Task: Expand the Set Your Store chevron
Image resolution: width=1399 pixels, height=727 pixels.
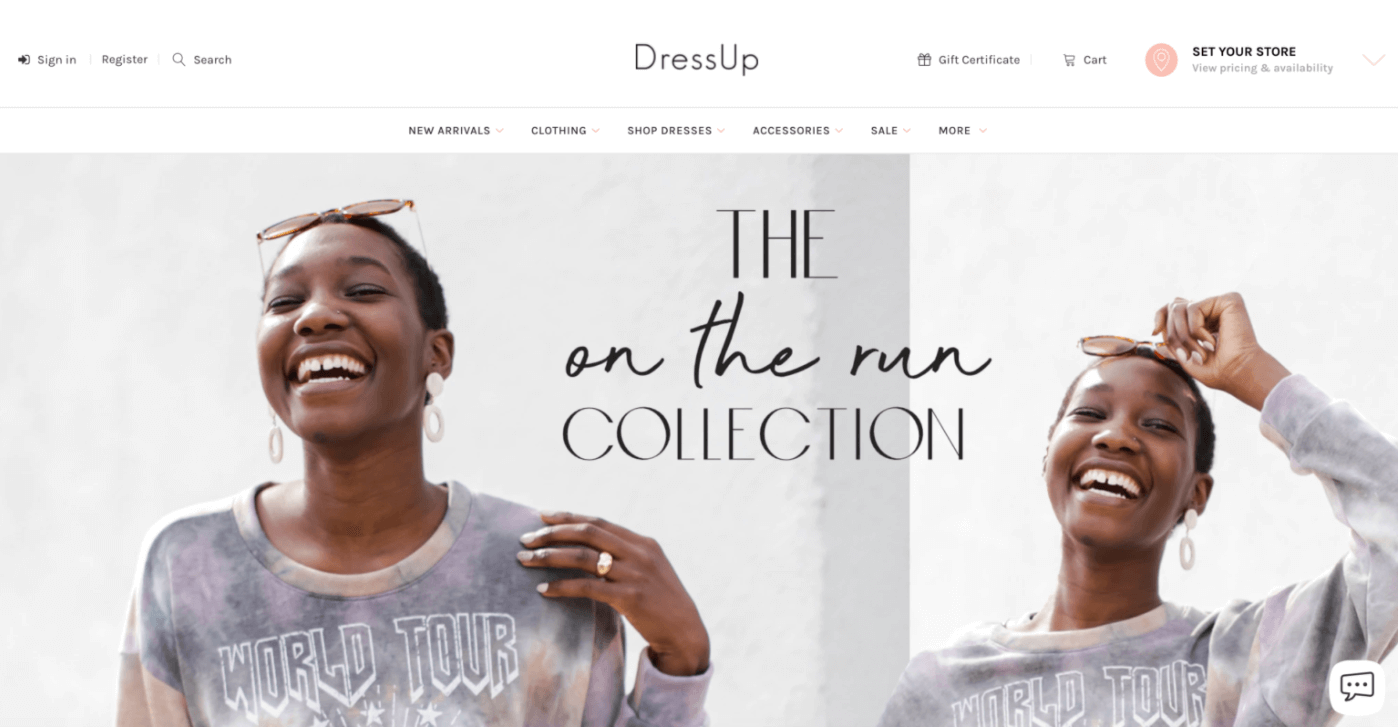Action: pyautogui.click(x=1374, y=60)
